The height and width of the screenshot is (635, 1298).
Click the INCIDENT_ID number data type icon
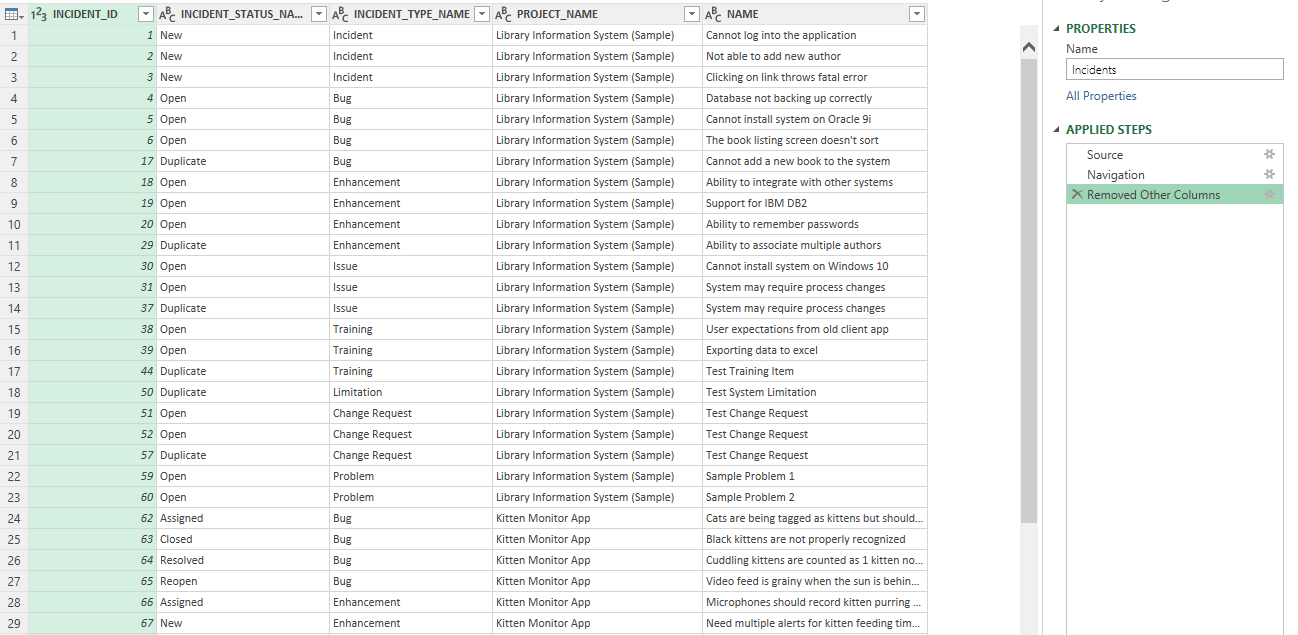tap(40, 14)
